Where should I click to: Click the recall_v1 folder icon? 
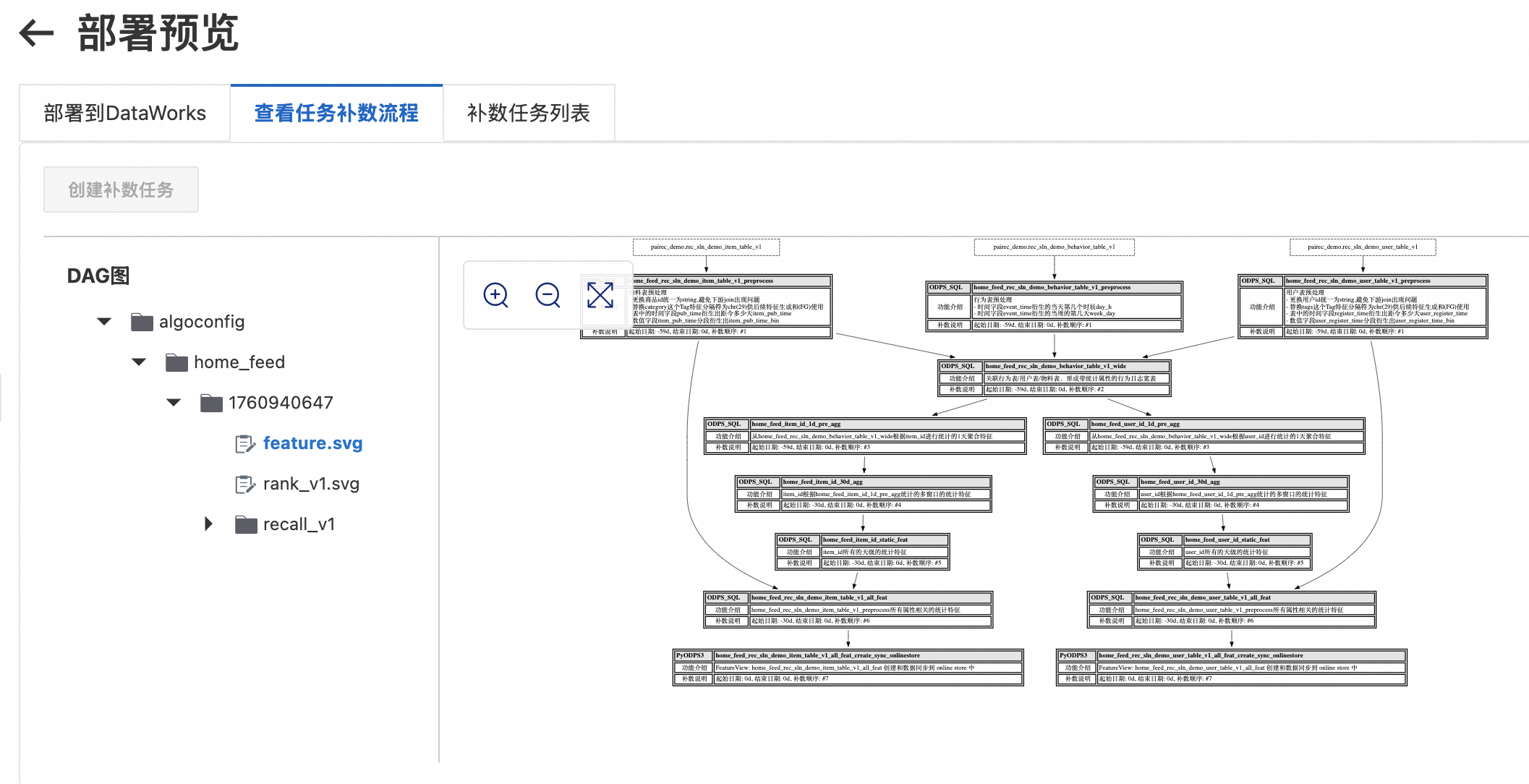tap(246, 524)
